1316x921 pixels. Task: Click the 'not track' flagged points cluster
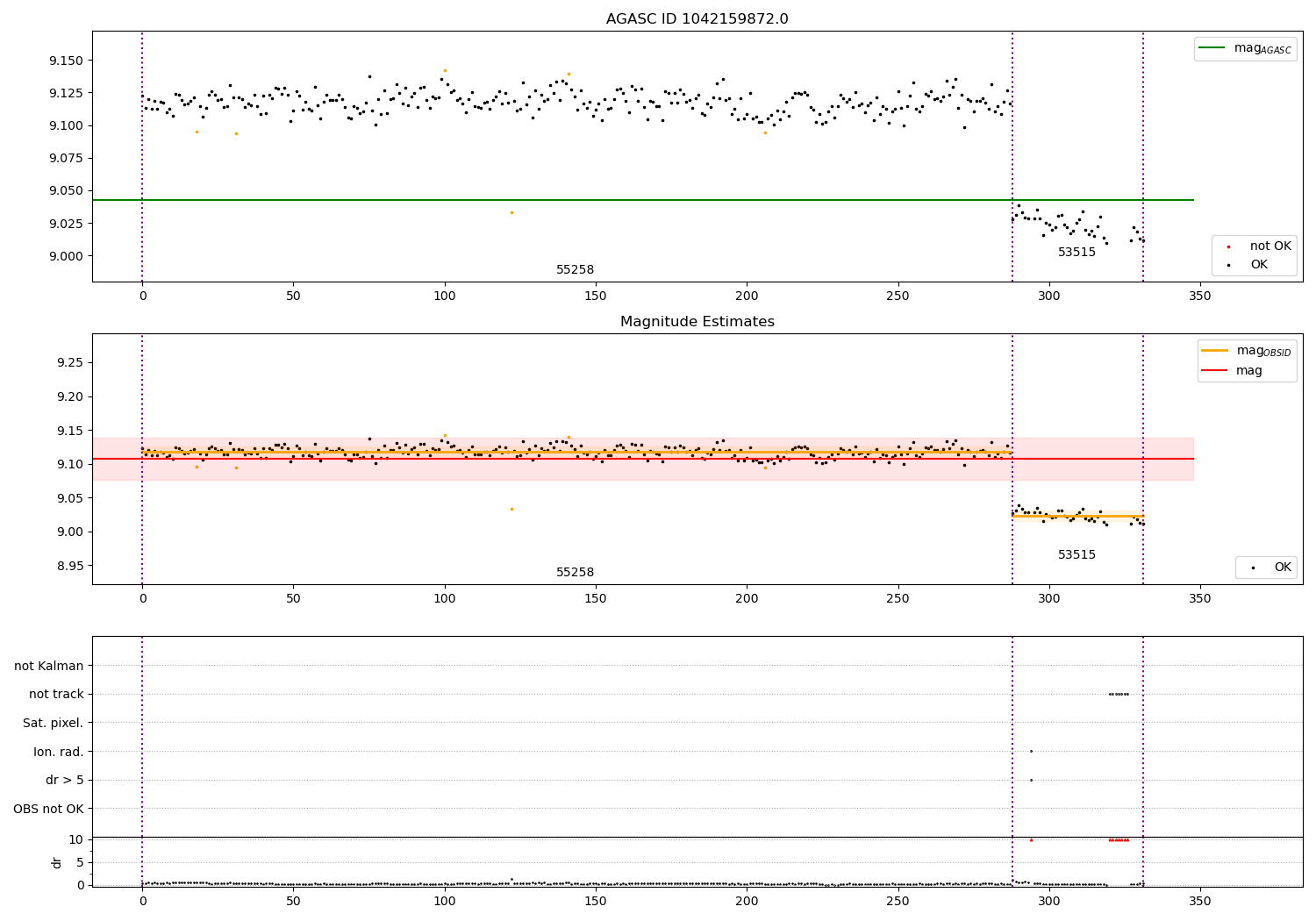pyautogui.click(x=1119, y=694)
